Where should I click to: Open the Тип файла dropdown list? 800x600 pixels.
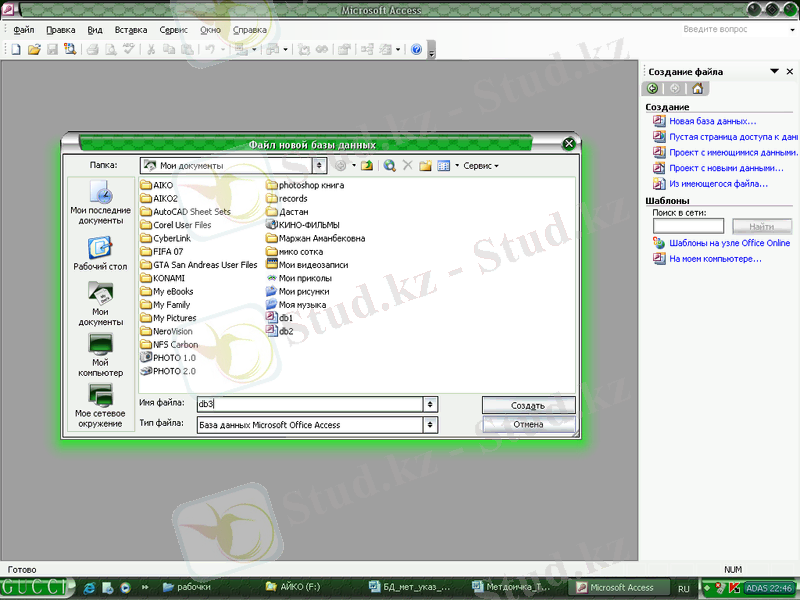pyautogui.click(x=430, y=425)
